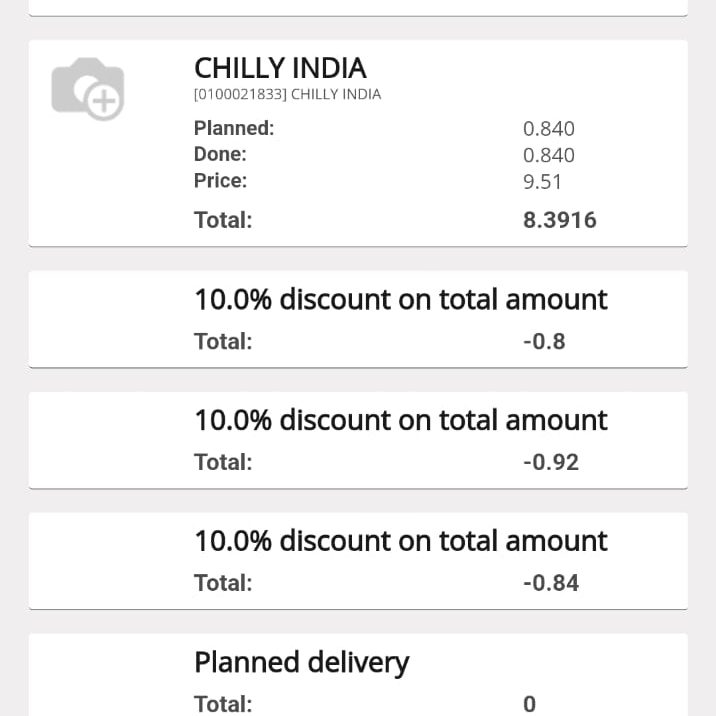Click the discount total value -0.92
This screenshot has width=716, height=716.
[x=550, y=462]
